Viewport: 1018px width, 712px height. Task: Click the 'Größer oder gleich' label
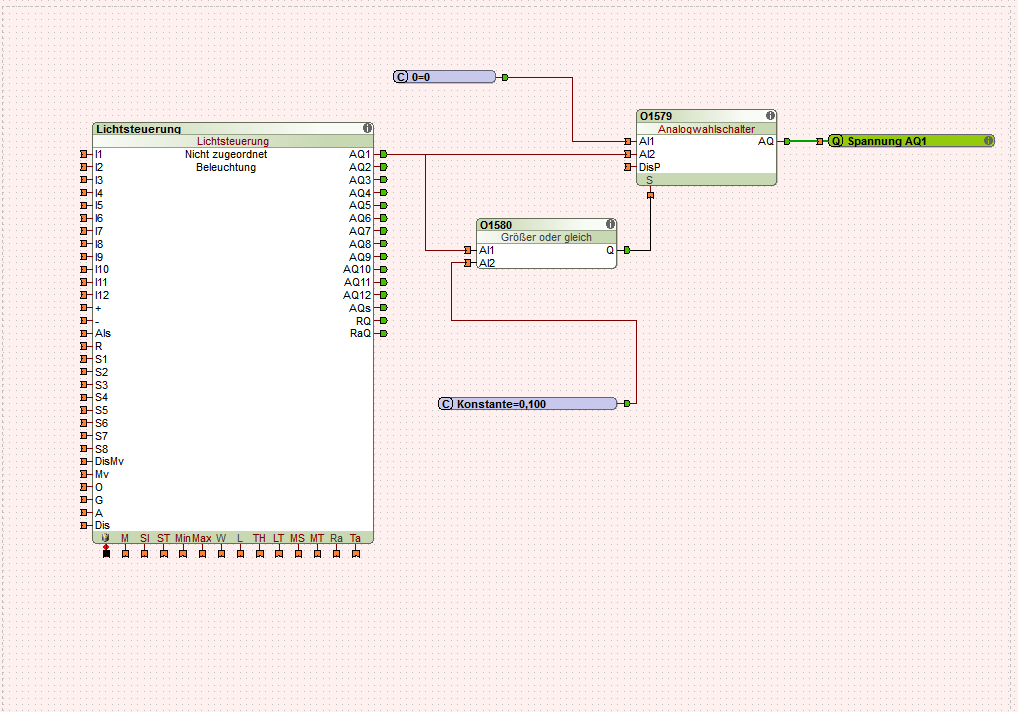[546, 238]
